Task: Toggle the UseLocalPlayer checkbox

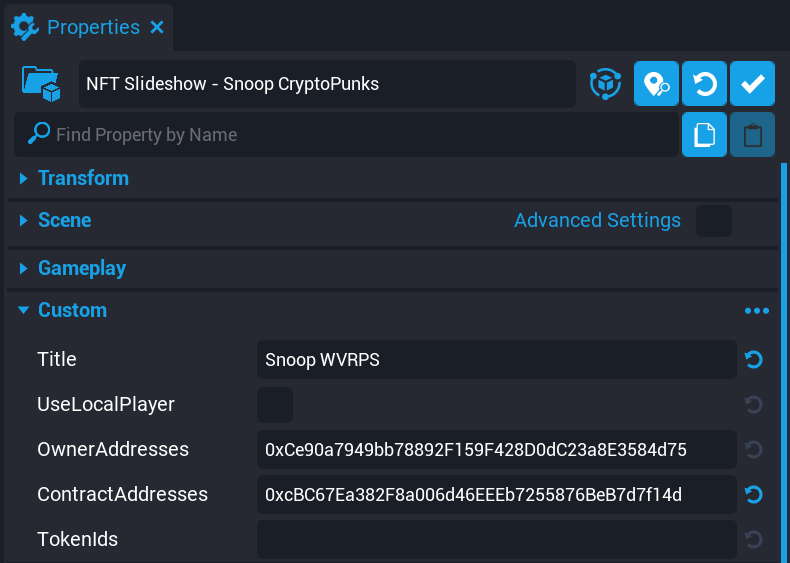Action: 275,405
